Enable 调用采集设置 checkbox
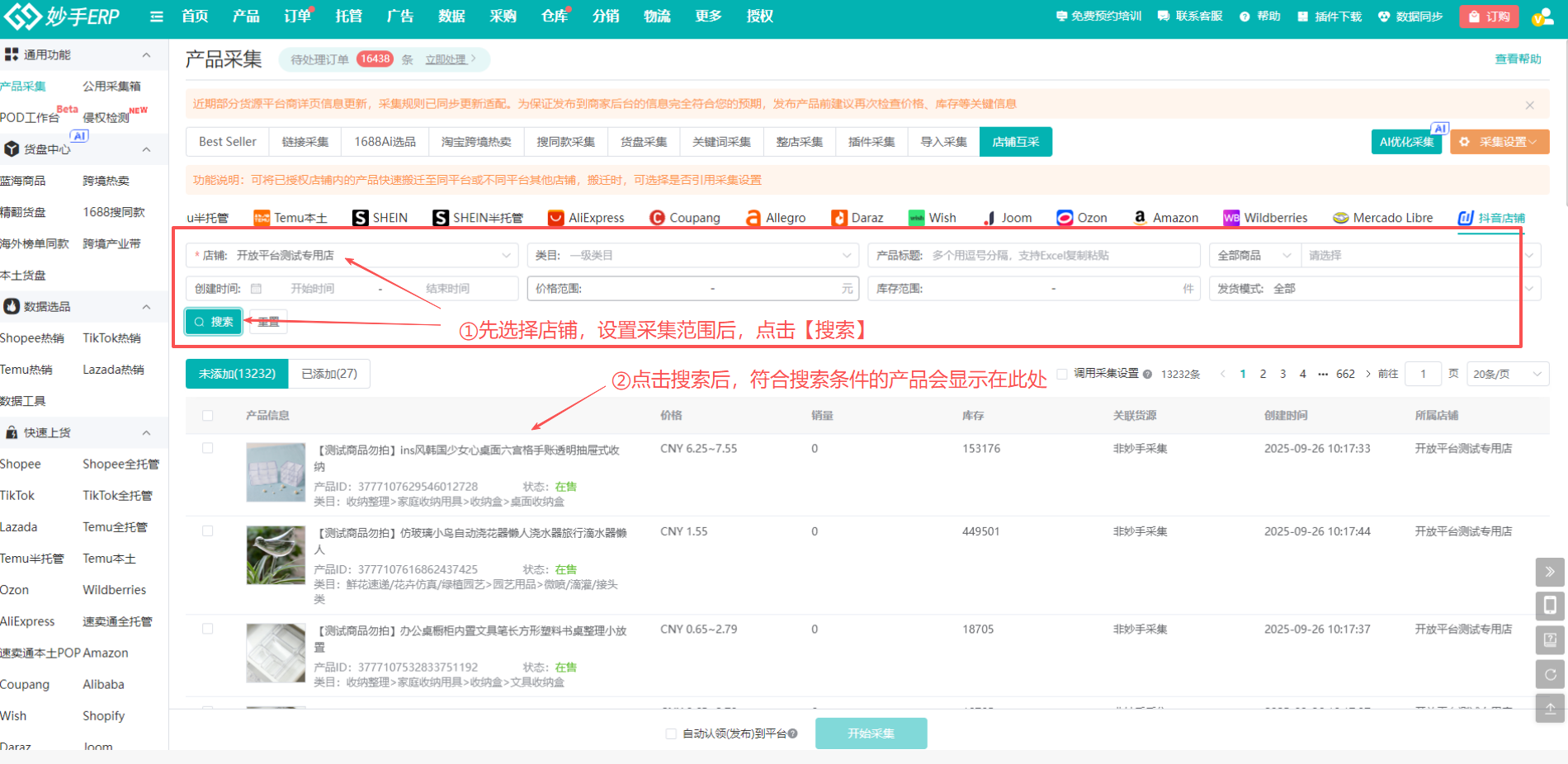Viewport: 1568px width, 764px height. pyautogui.click(x=1063, y=374)
